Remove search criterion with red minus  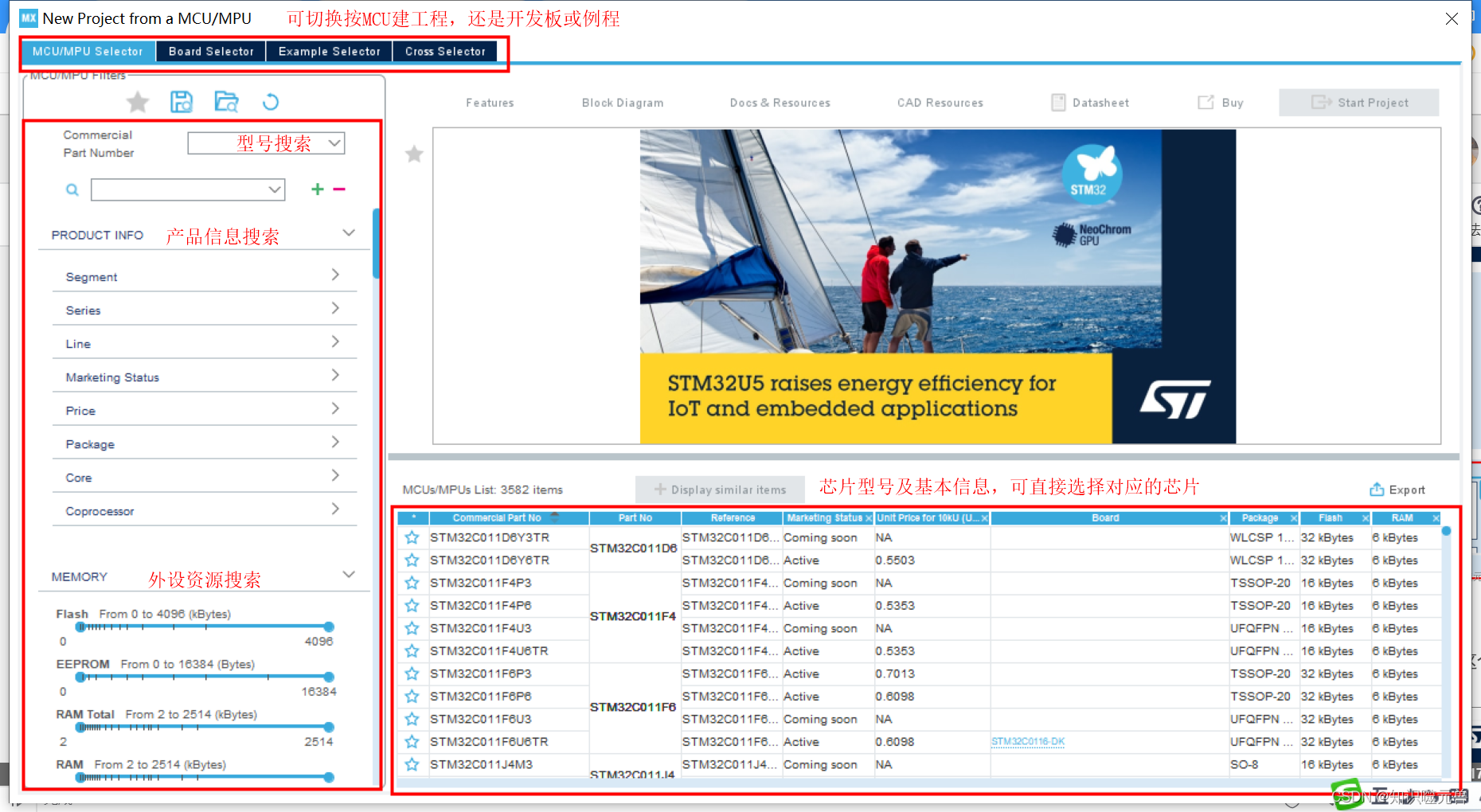click(339, 189)
